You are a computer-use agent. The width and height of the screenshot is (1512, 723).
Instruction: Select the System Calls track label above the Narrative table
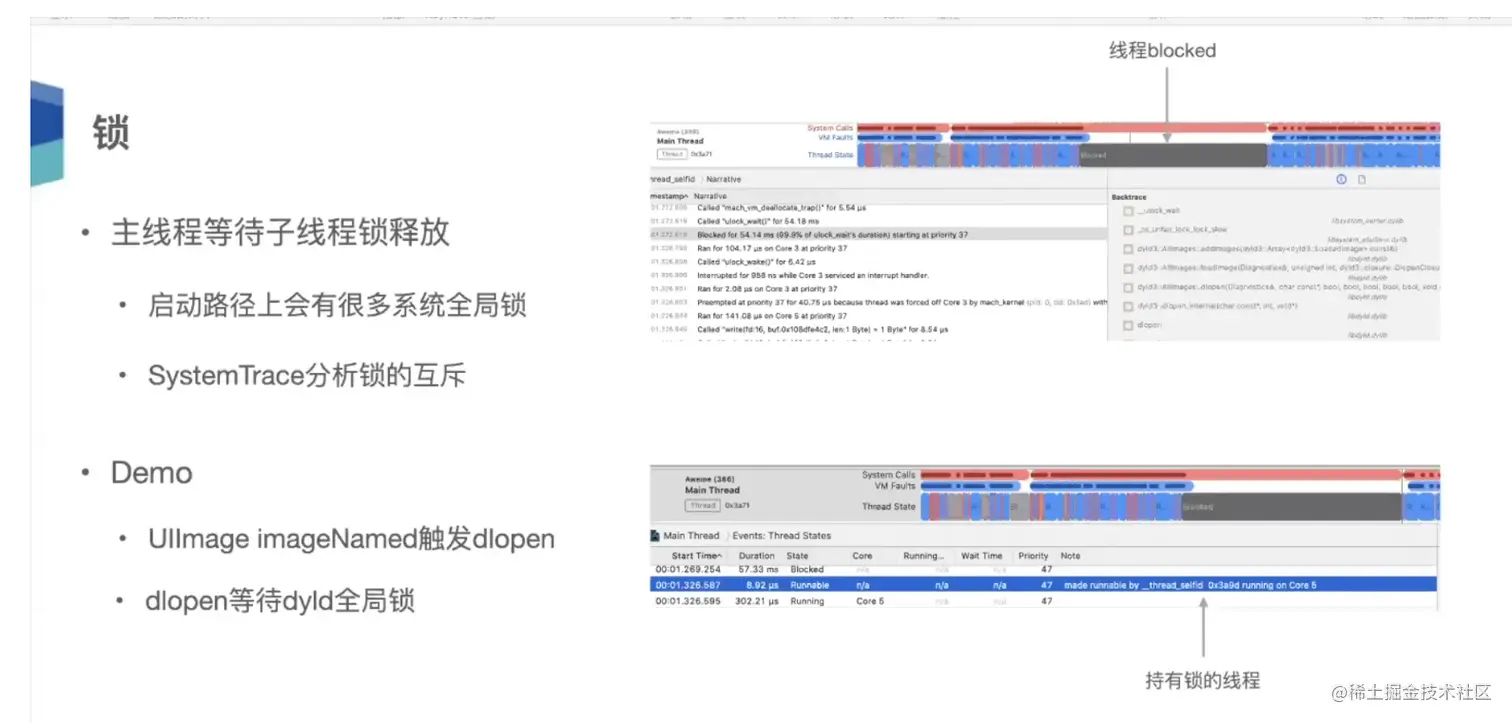830,128
